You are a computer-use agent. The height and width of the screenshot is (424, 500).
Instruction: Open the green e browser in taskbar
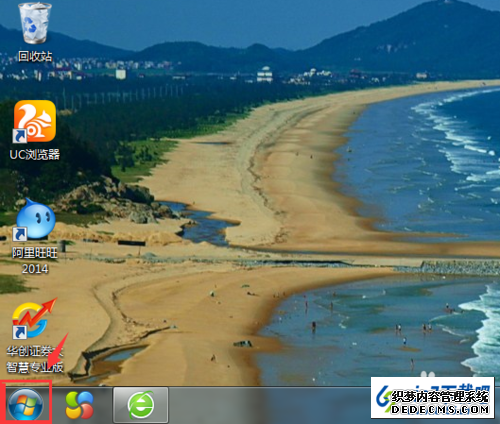tap(141, 405)
